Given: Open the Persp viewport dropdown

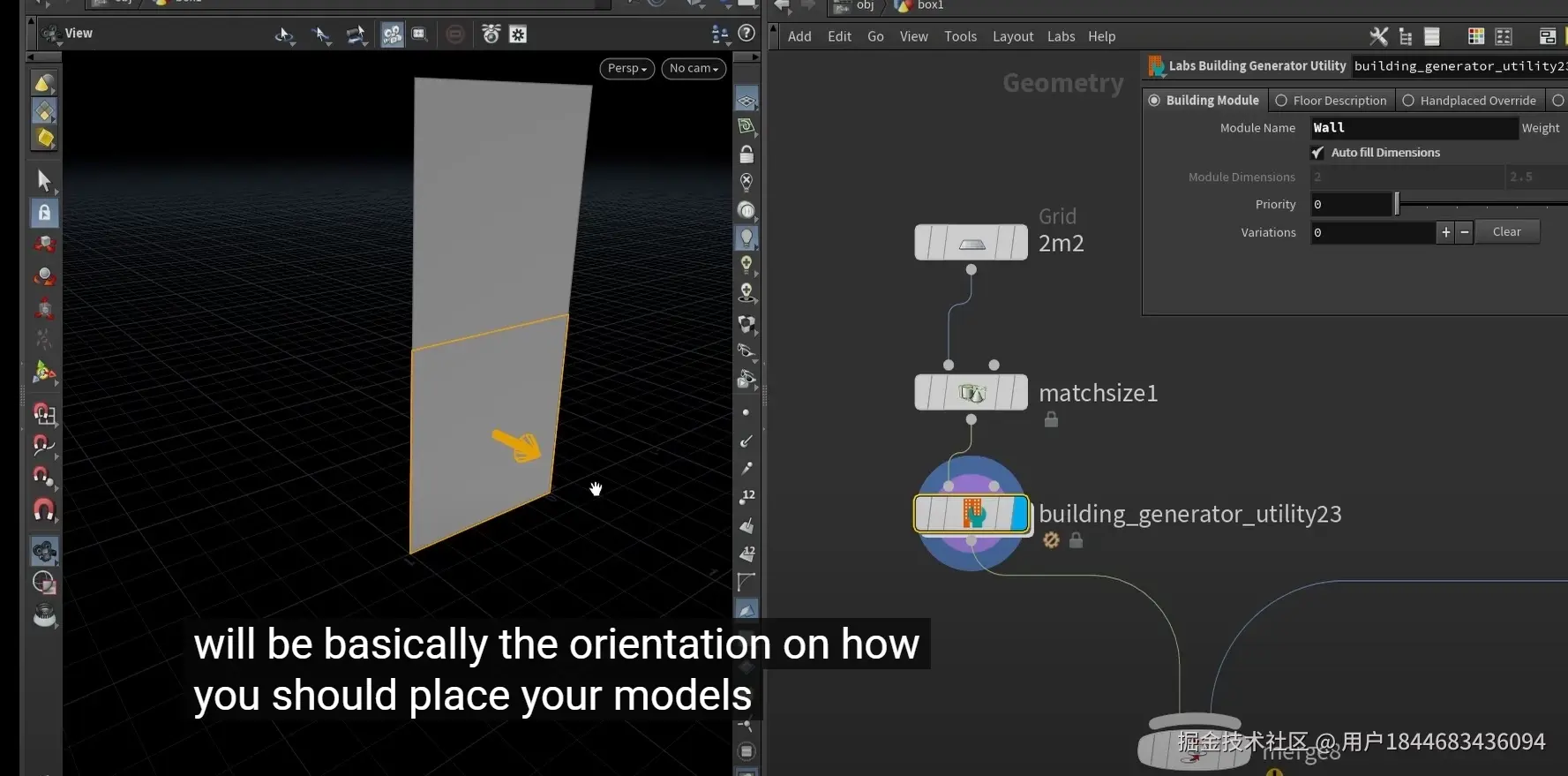Looking at the screenshot, I should (x=627, y=68).
